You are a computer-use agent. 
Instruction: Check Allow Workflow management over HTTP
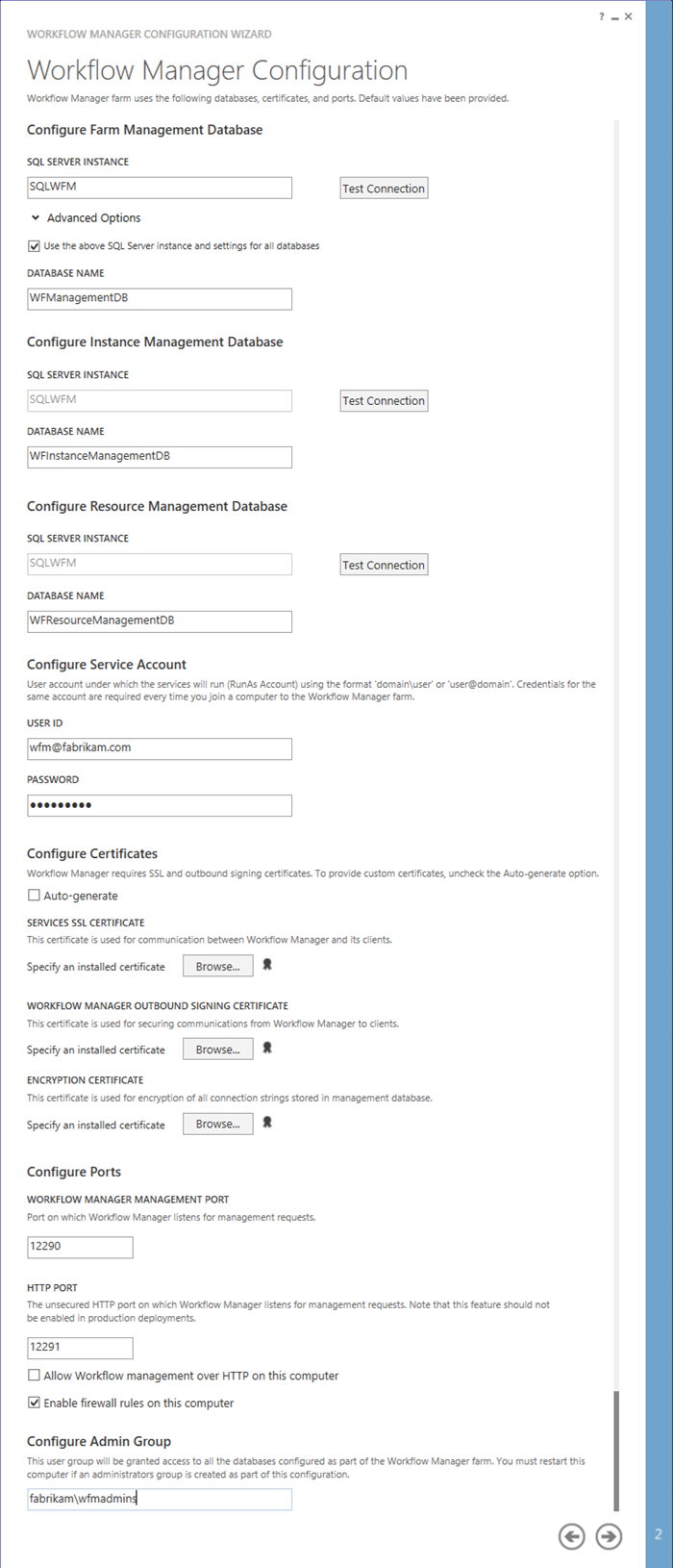(34, 1376)
